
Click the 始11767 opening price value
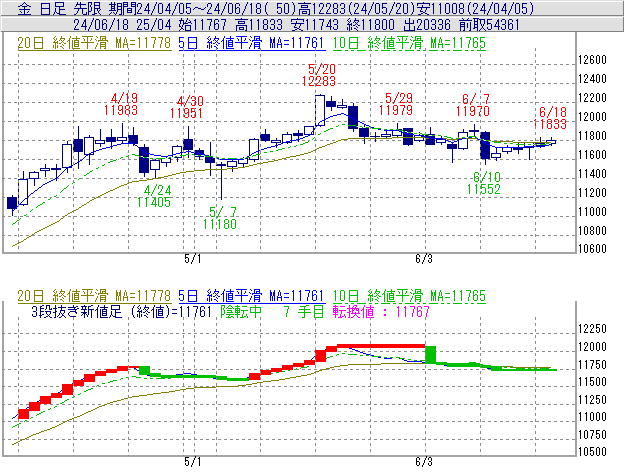click(x=203, y=25)
